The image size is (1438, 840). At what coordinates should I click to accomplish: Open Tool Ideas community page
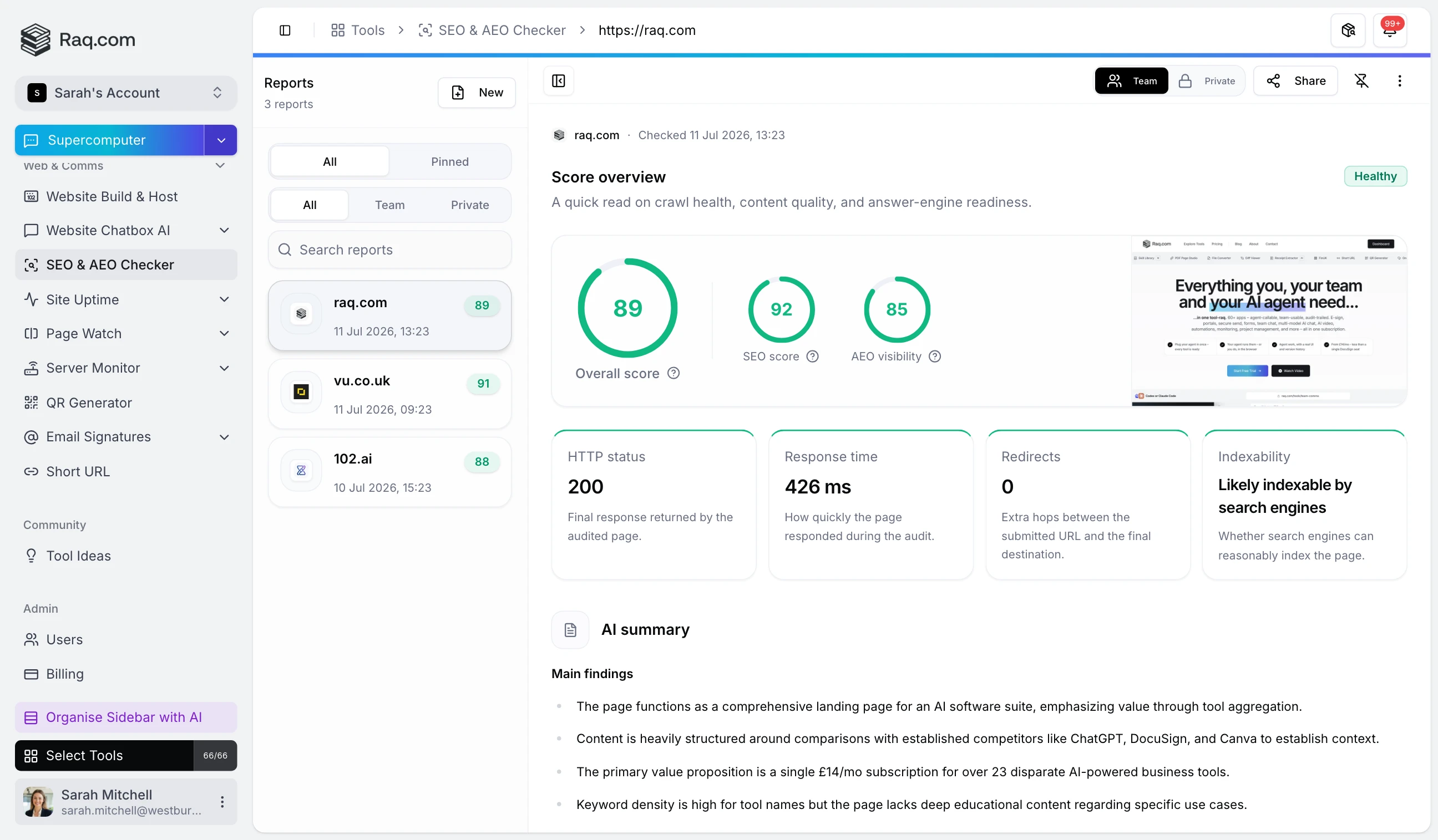pyautogui.click(x=125, y=556)
